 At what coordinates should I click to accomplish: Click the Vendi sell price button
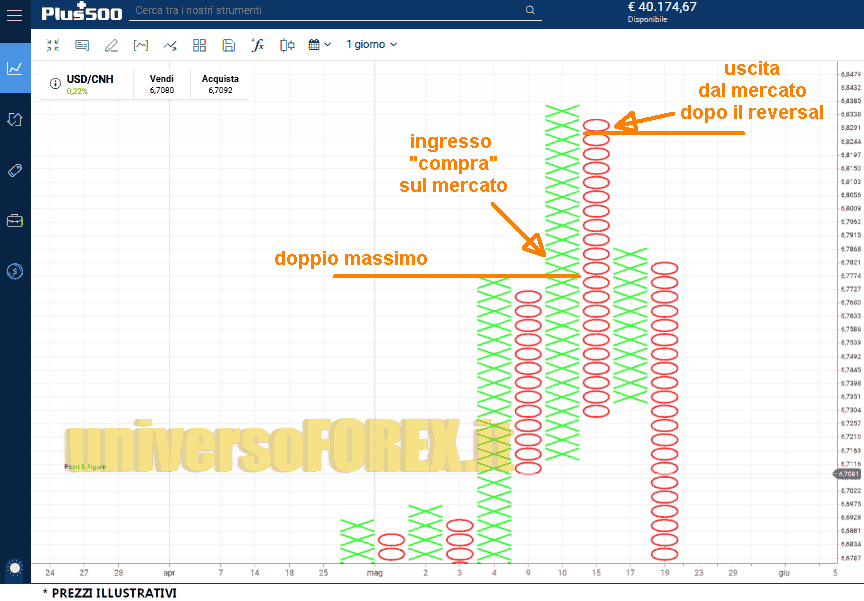pos(161,84)
